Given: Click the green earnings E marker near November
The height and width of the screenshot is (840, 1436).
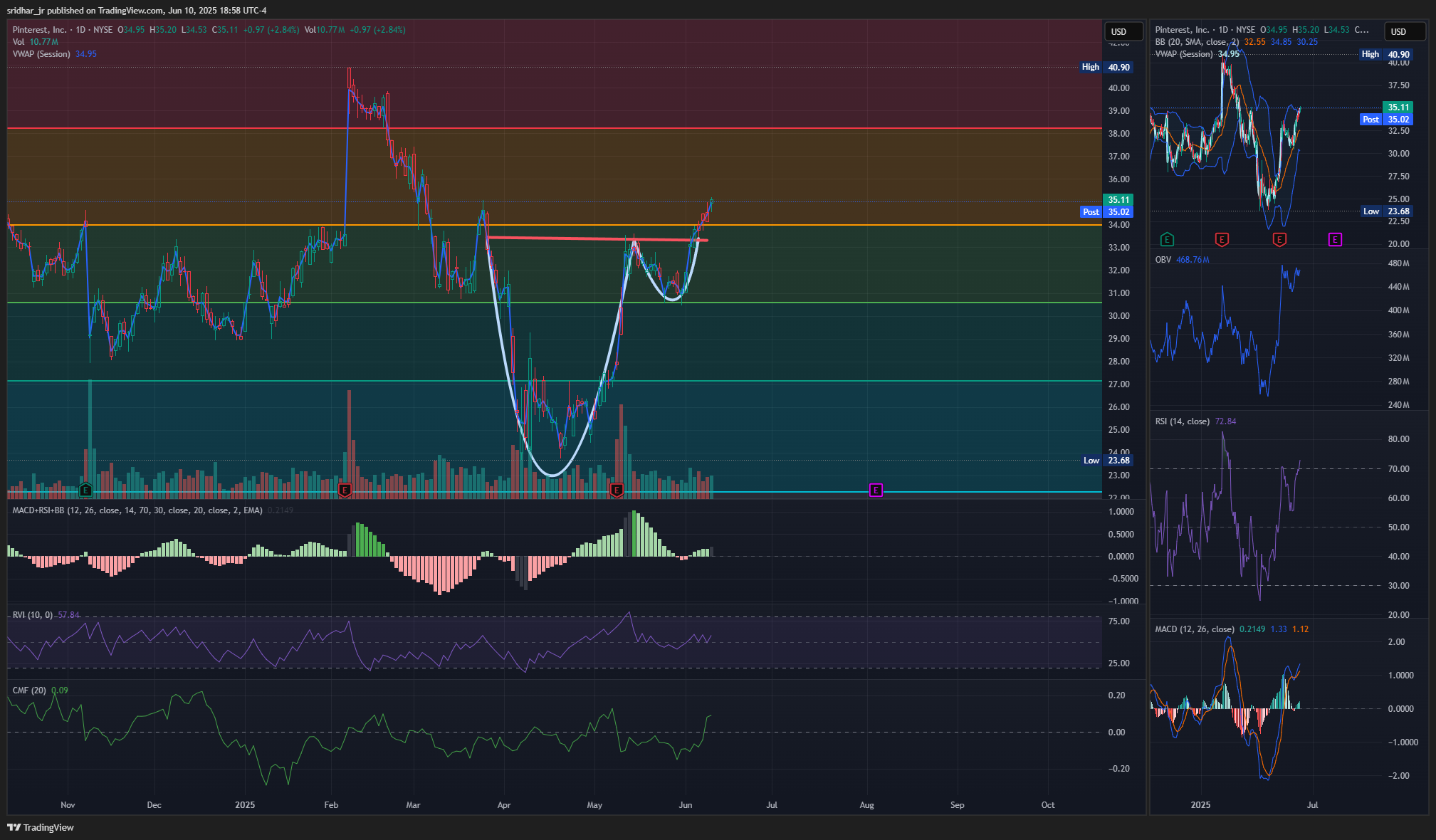Looking at the screenshot, I should click(x=86, y=490).
